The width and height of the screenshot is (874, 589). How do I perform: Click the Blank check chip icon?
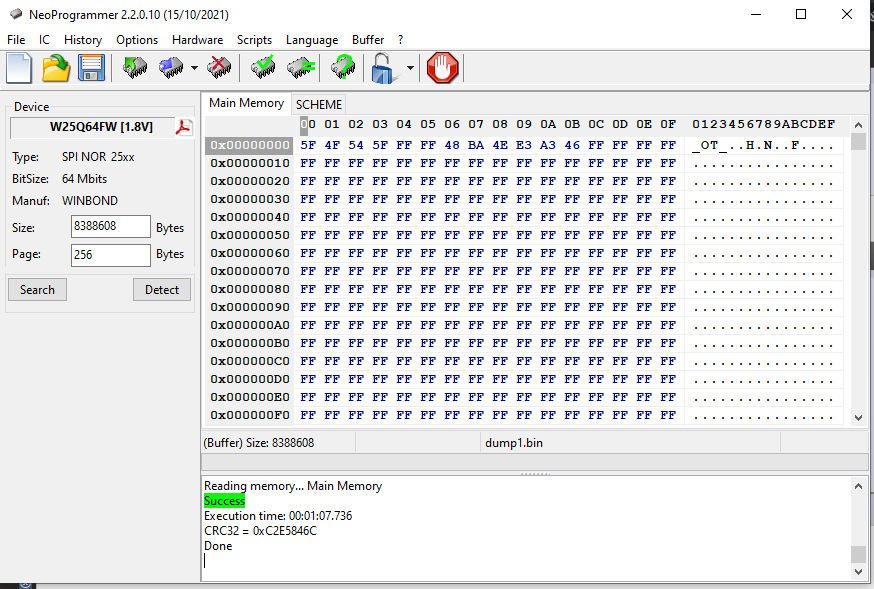(x=300, y=68)
